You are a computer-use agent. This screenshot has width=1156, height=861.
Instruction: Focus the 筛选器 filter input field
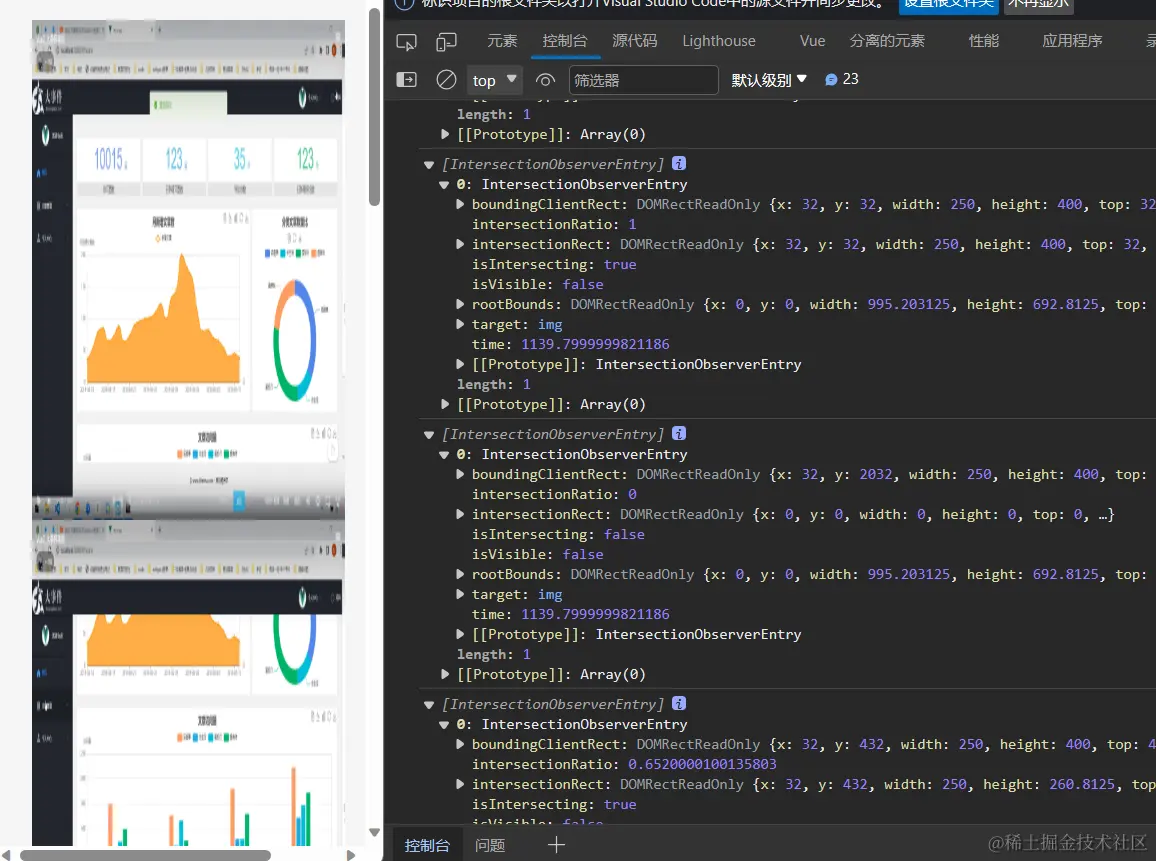[x=643, y=80]
